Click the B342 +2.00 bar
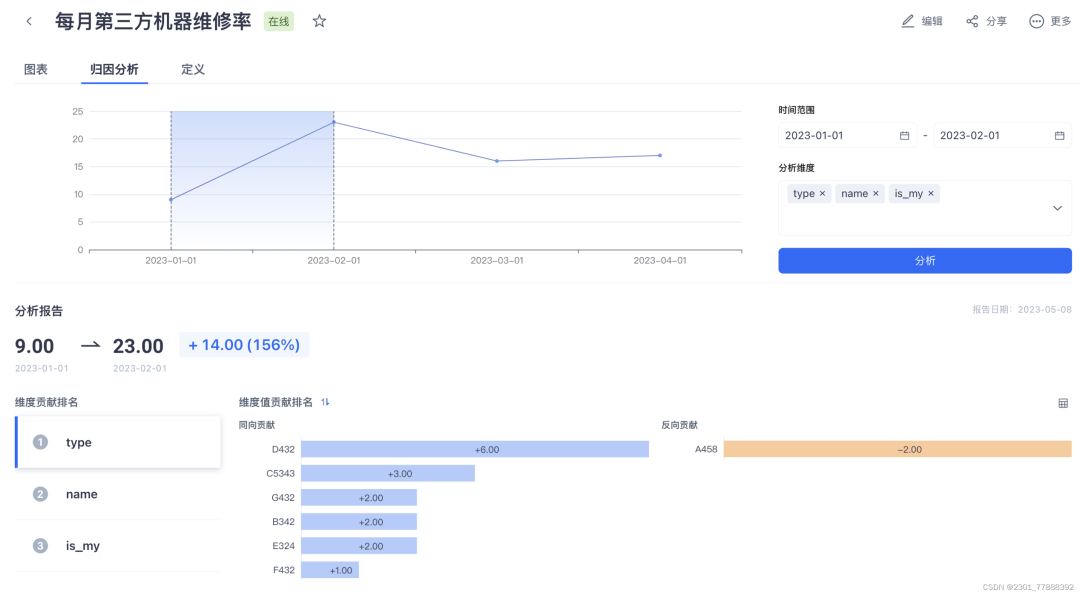Screen dimensions: 1080x595 click(x=359, y=521)
